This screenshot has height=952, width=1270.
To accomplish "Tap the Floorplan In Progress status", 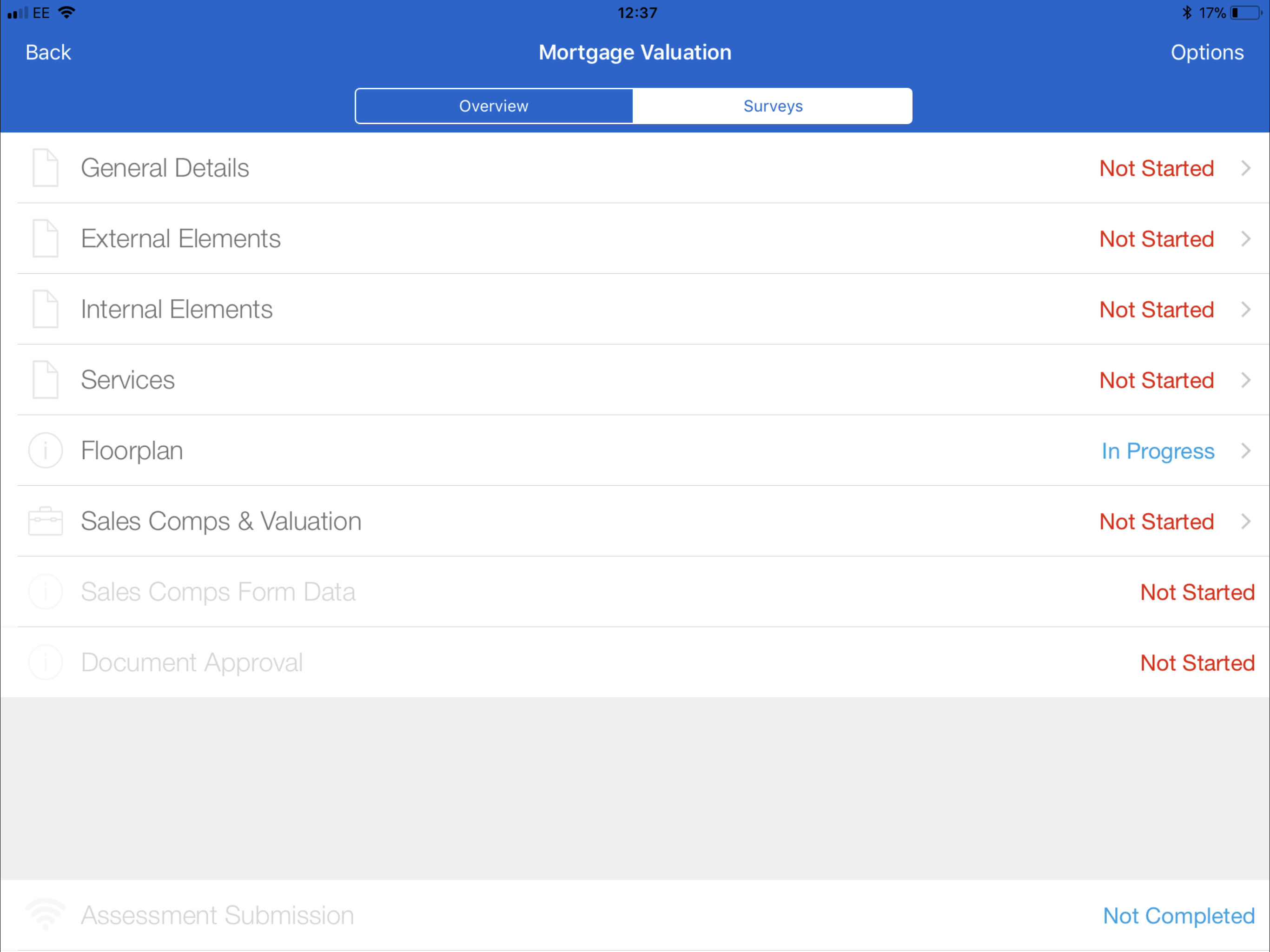I will coord(1158,451).
